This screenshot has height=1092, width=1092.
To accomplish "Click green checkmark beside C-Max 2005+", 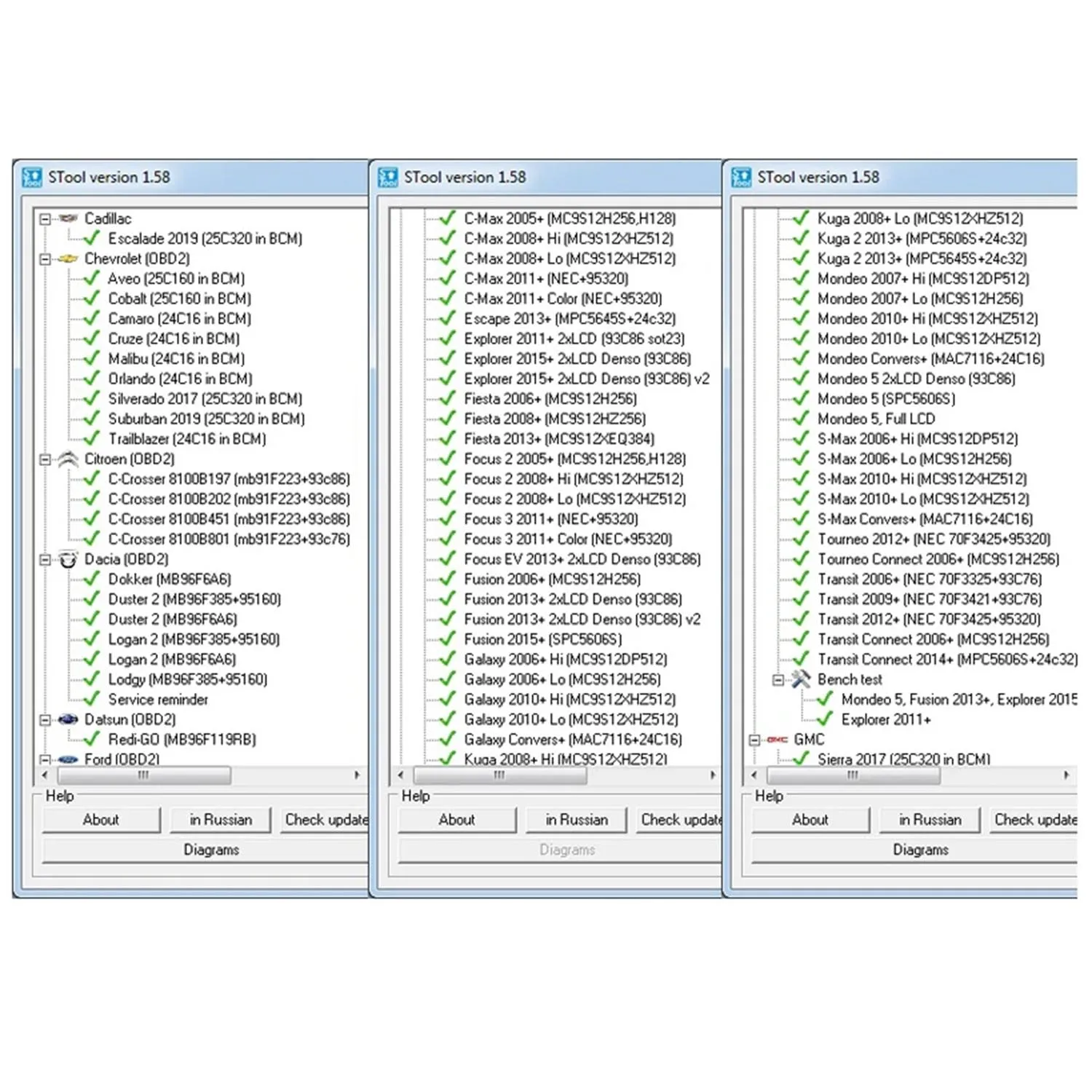I will (448, 218).
